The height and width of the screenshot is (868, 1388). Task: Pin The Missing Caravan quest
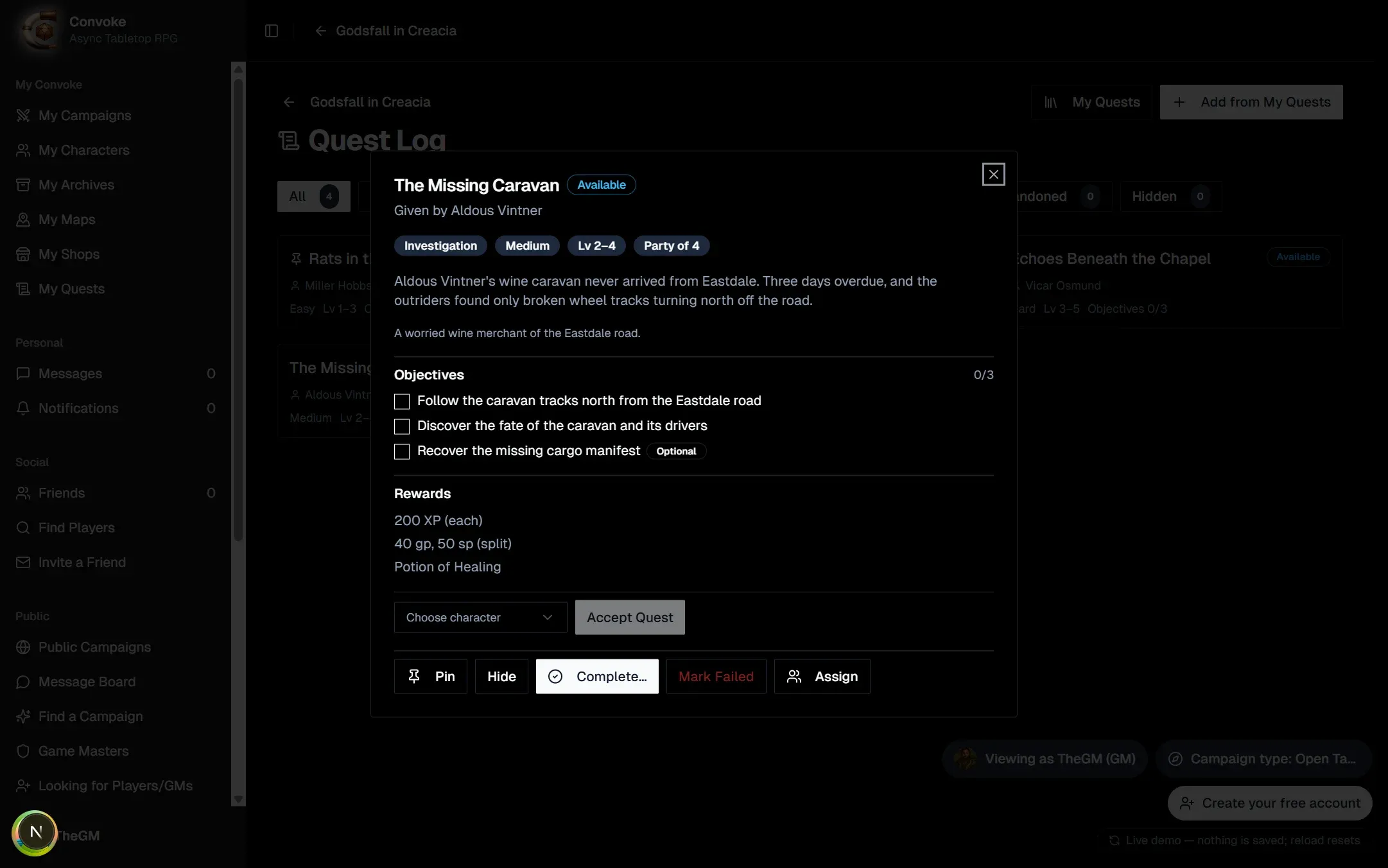[x=431, y=676]
